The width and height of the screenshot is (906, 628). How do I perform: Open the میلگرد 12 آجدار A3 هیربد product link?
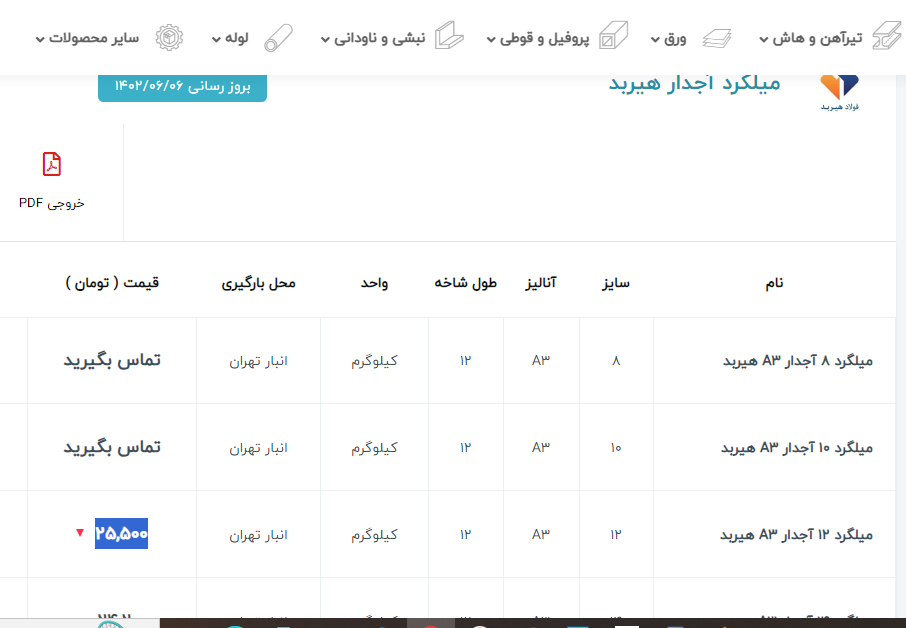[796, 535]
